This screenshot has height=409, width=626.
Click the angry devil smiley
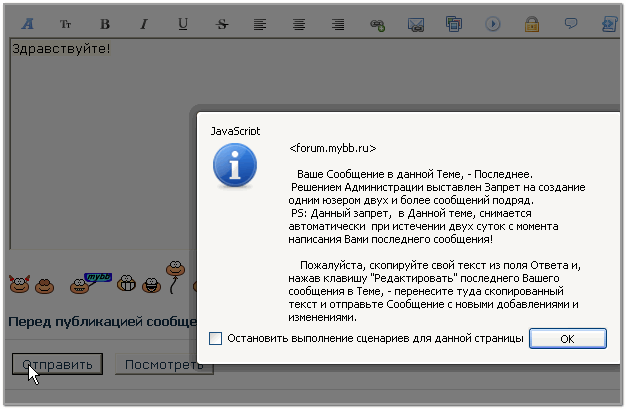20,284
